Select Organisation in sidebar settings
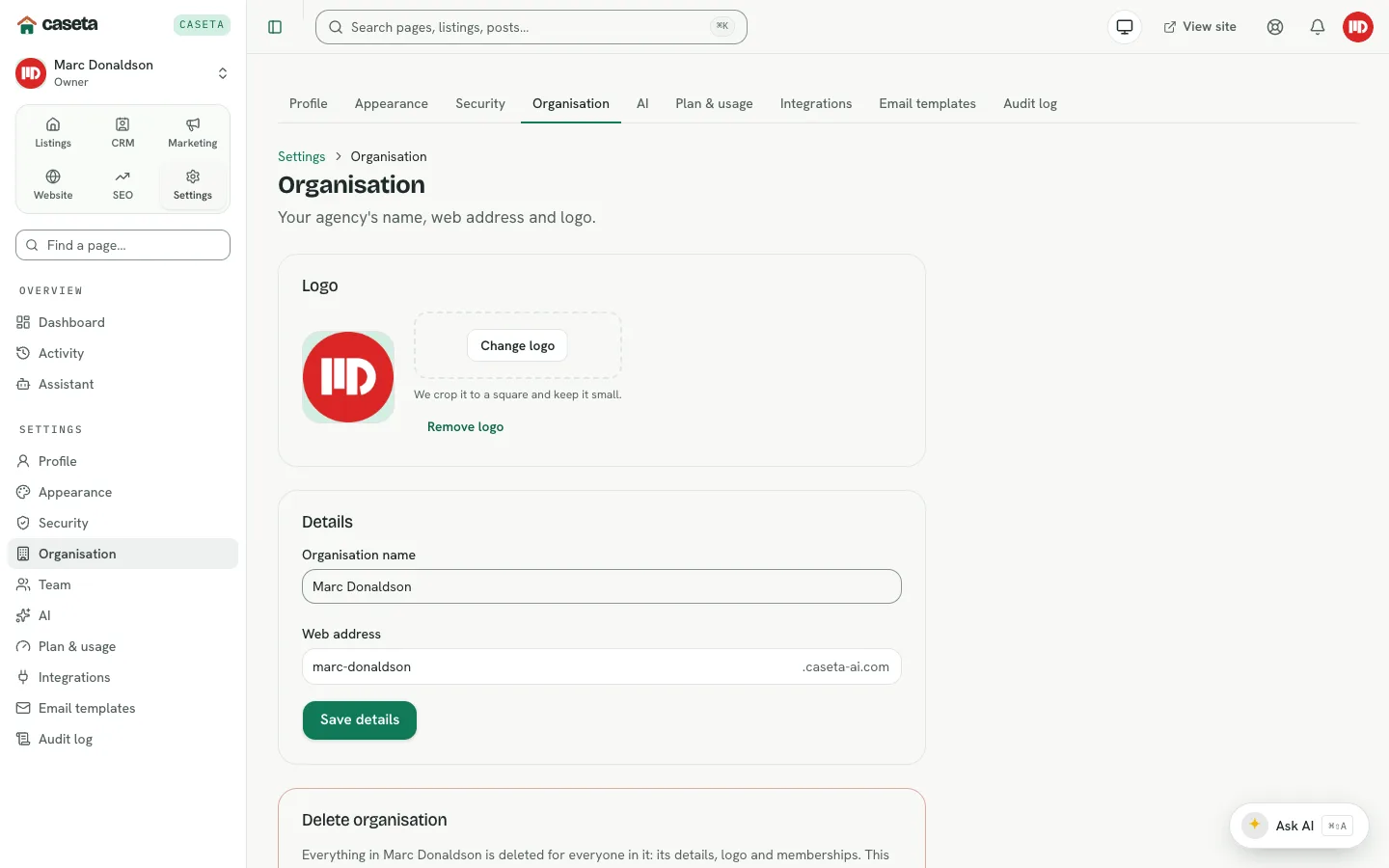The width and height of the screenshot is (1389, 868). tap(123, 554)
